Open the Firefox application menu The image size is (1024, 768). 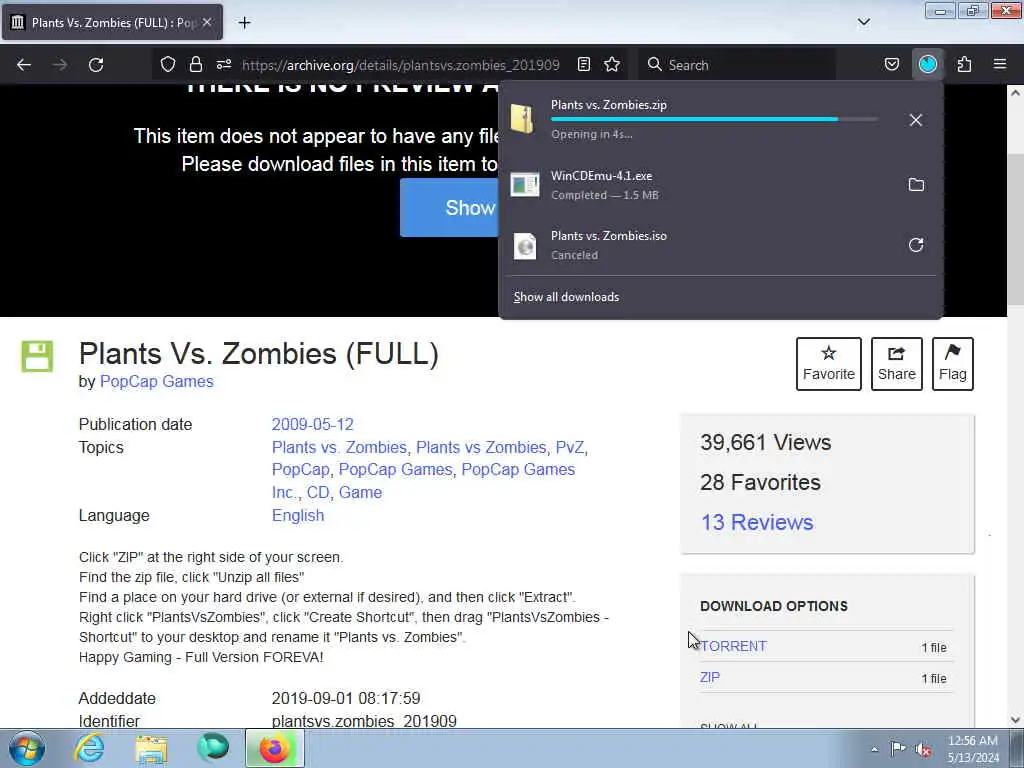tap(1000, 64)
